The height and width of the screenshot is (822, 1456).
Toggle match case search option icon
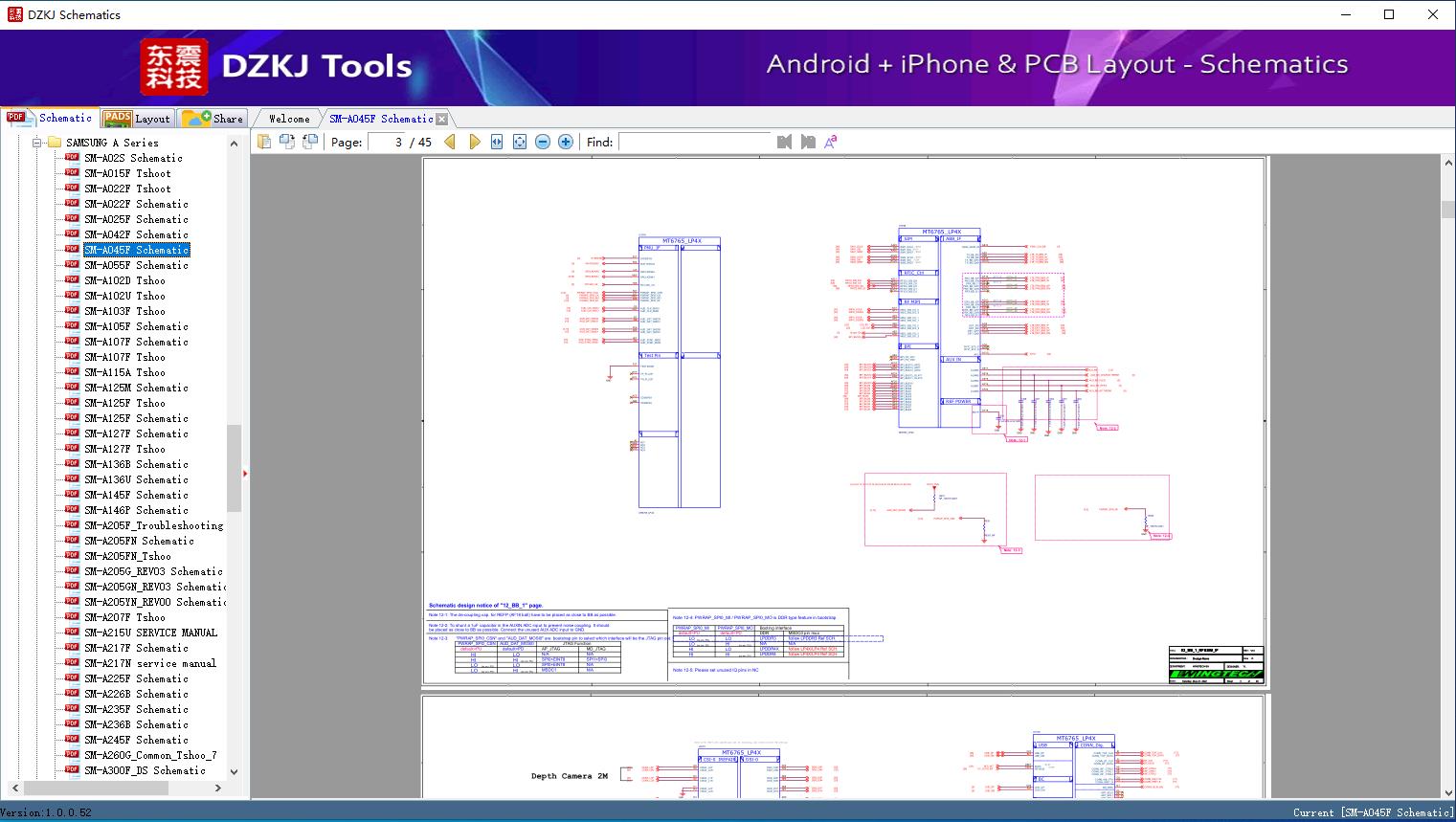(831, 142)
